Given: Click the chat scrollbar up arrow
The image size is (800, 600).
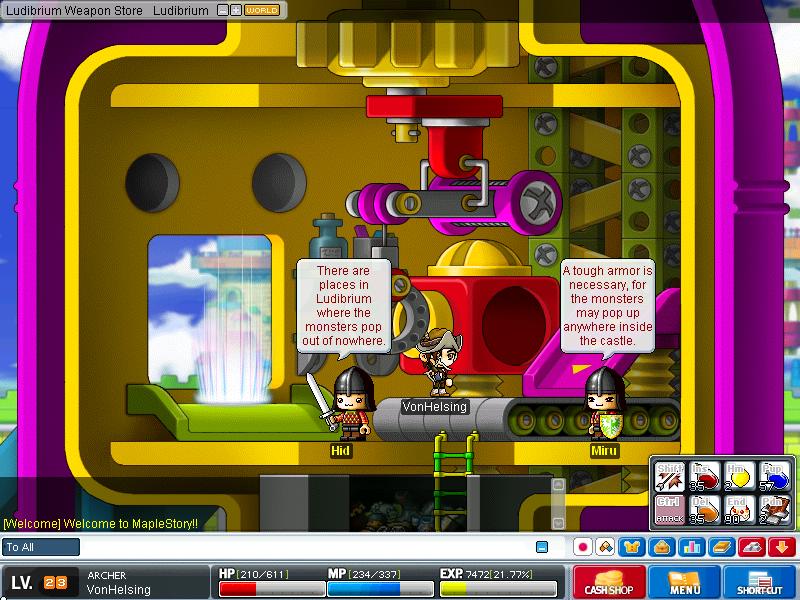Looking at the screenshot, I should tap(558, 484).
